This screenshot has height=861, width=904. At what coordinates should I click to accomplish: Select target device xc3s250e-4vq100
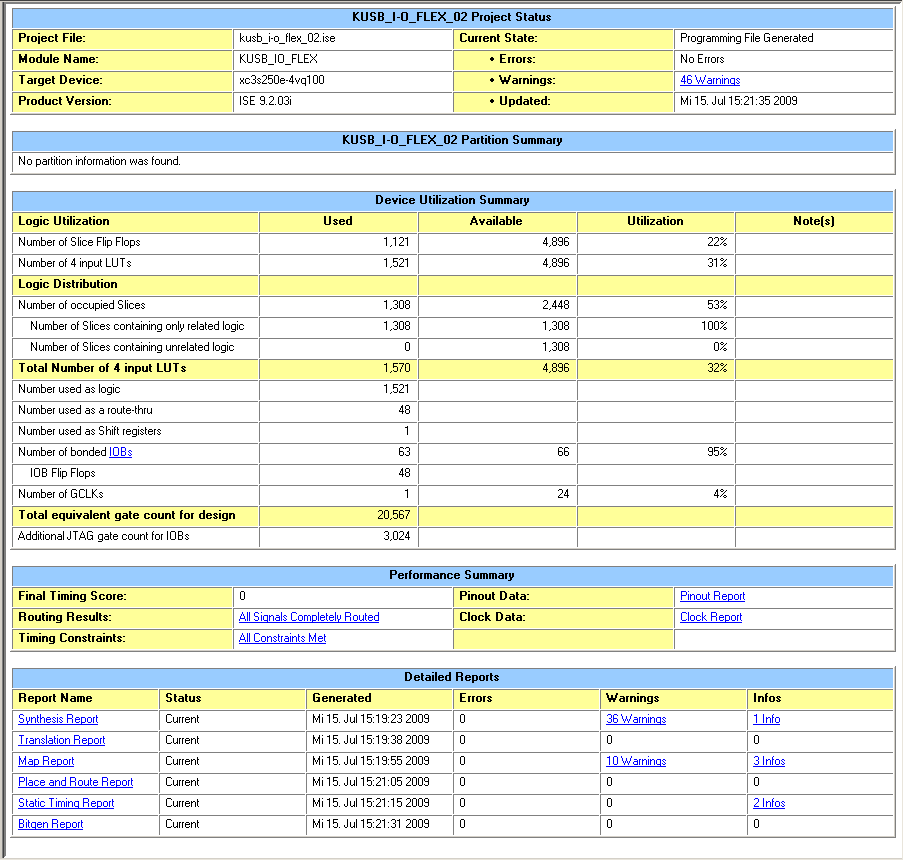(x=282, y=80)
